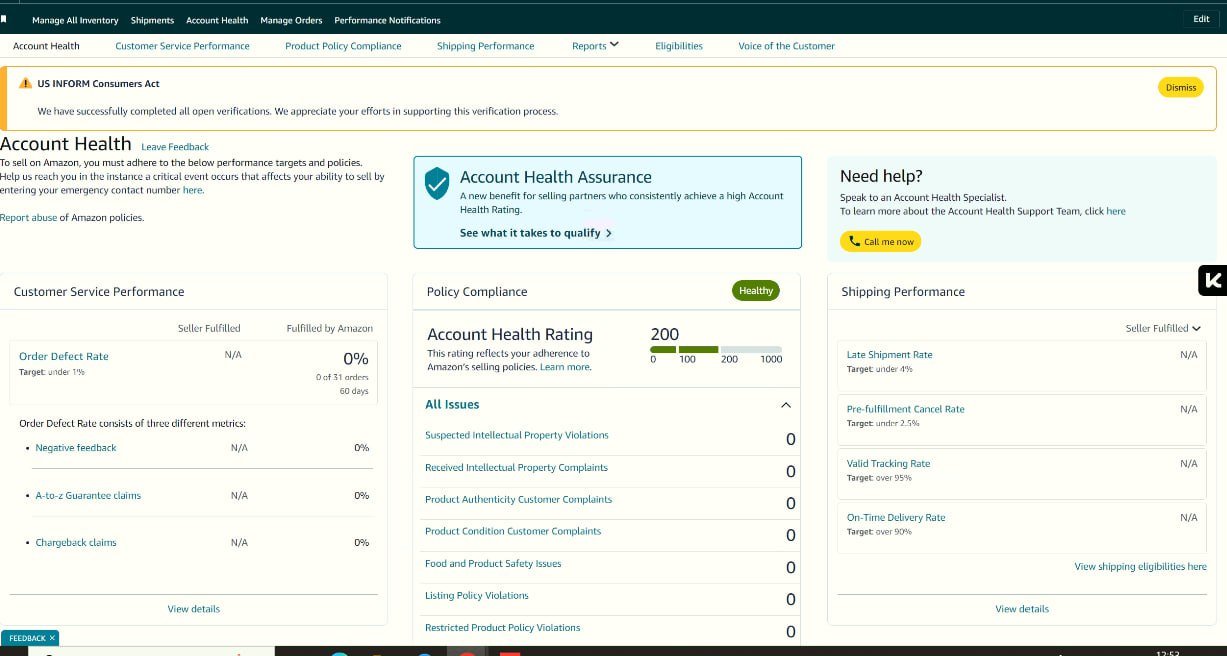Click the Shipping Performance card heading
The image size is (1227, 656).
903,291
